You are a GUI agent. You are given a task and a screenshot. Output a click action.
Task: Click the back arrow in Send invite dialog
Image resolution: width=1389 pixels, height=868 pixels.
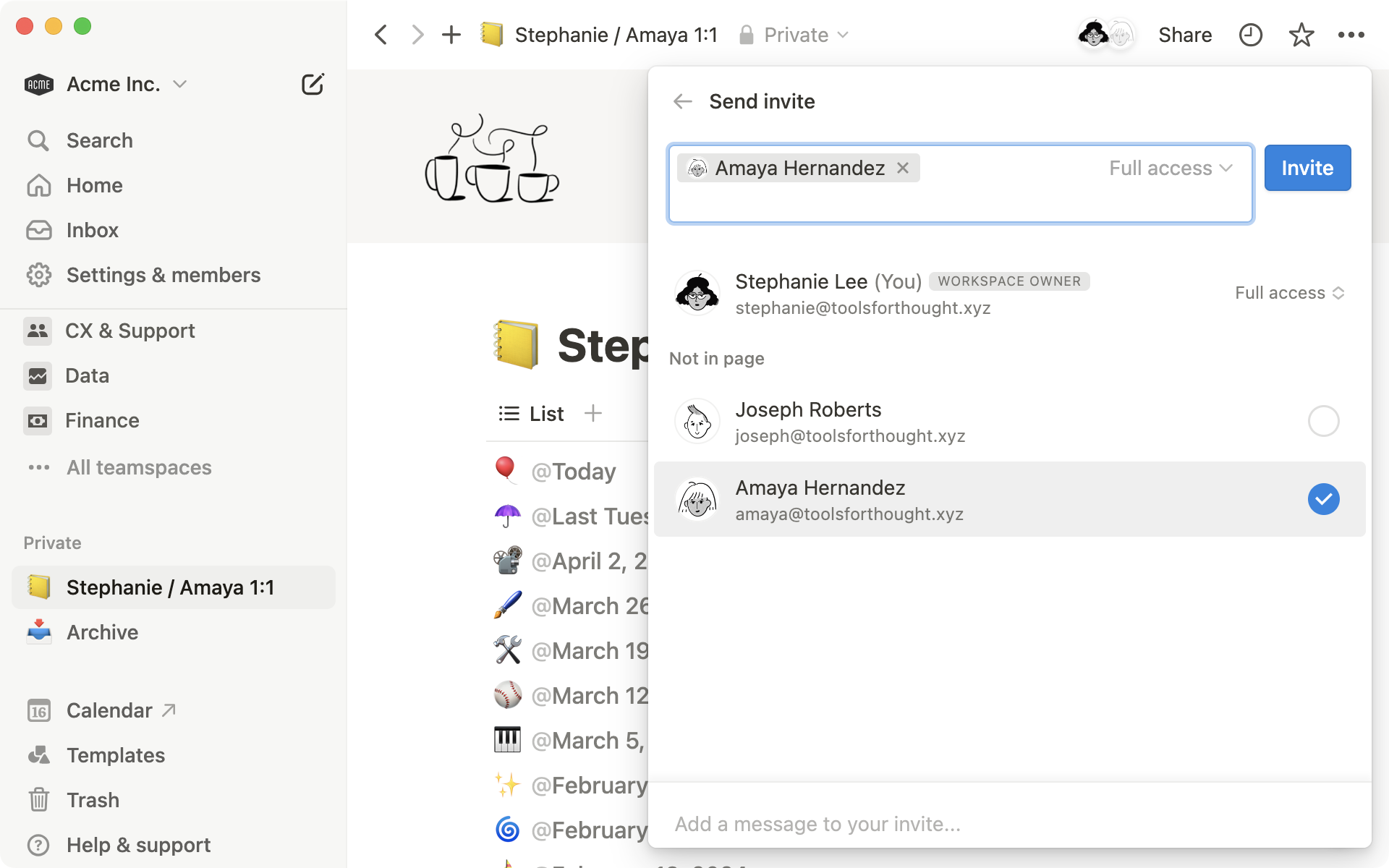pyautogui.click(x=682, y=100)
